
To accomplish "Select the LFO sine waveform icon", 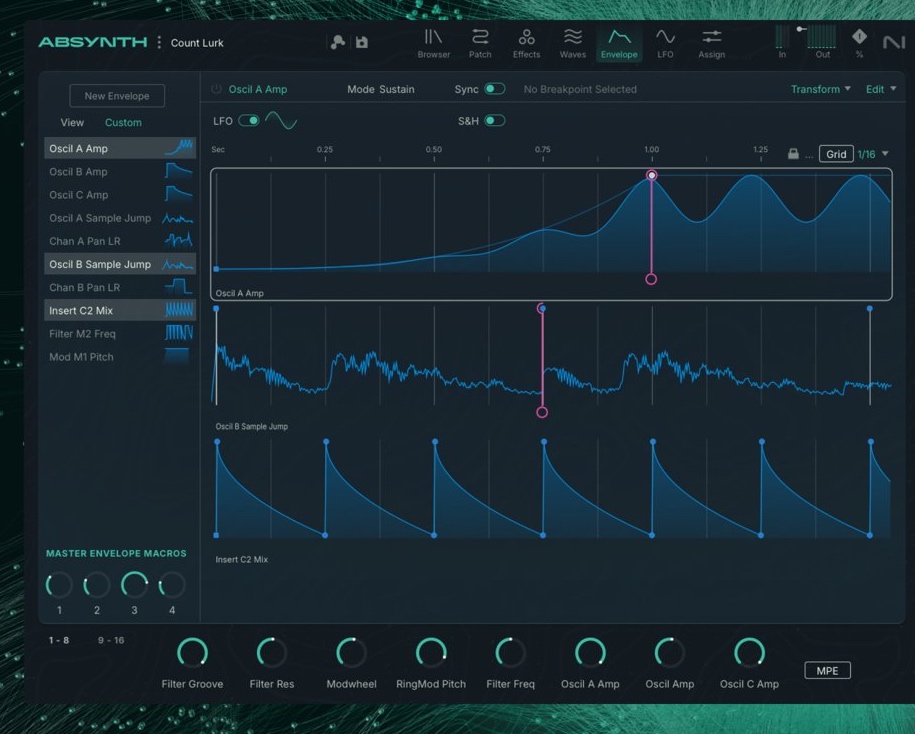I will (x=281, y=121).
